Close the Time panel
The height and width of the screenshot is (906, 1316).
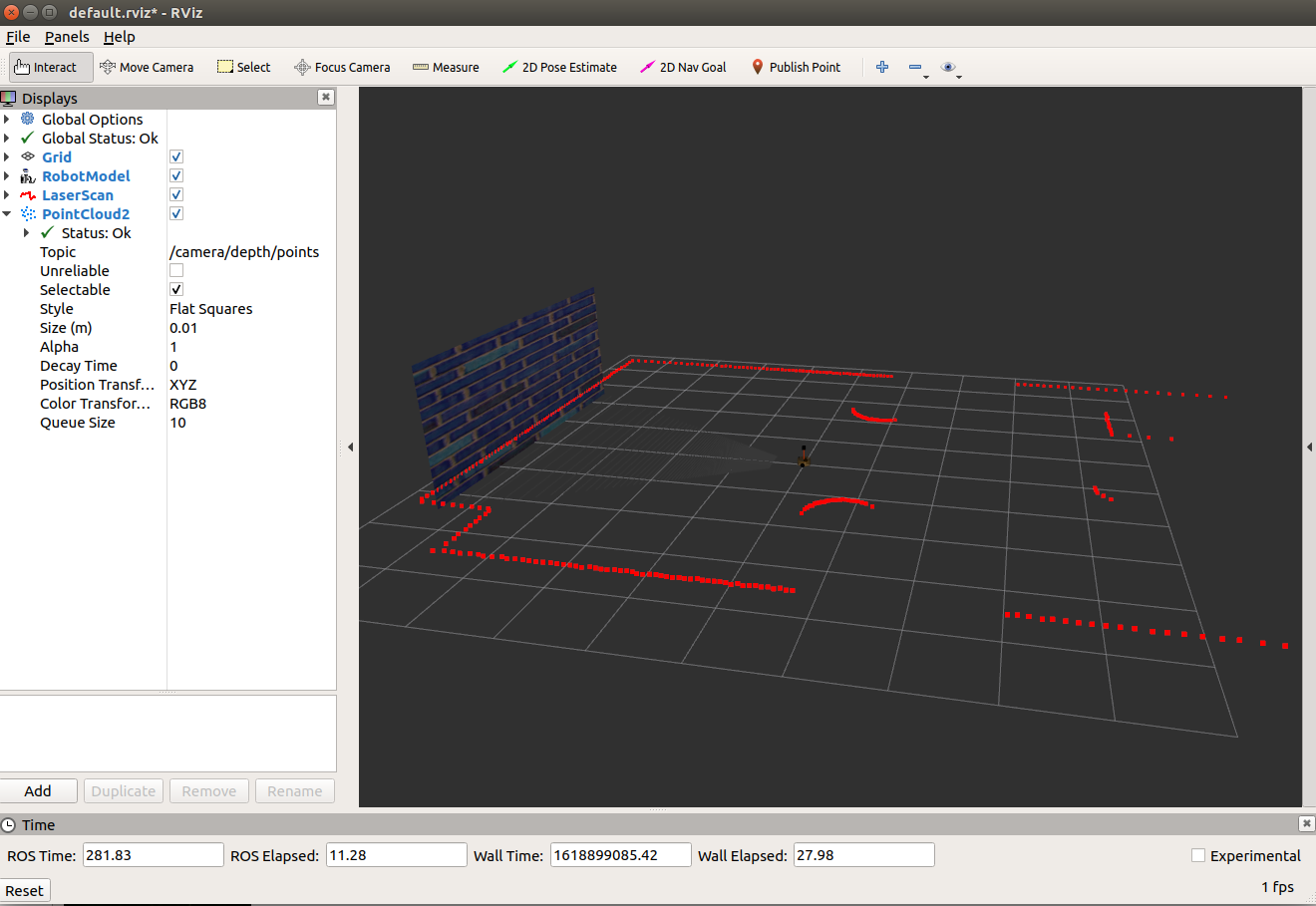click(1306, 823)
